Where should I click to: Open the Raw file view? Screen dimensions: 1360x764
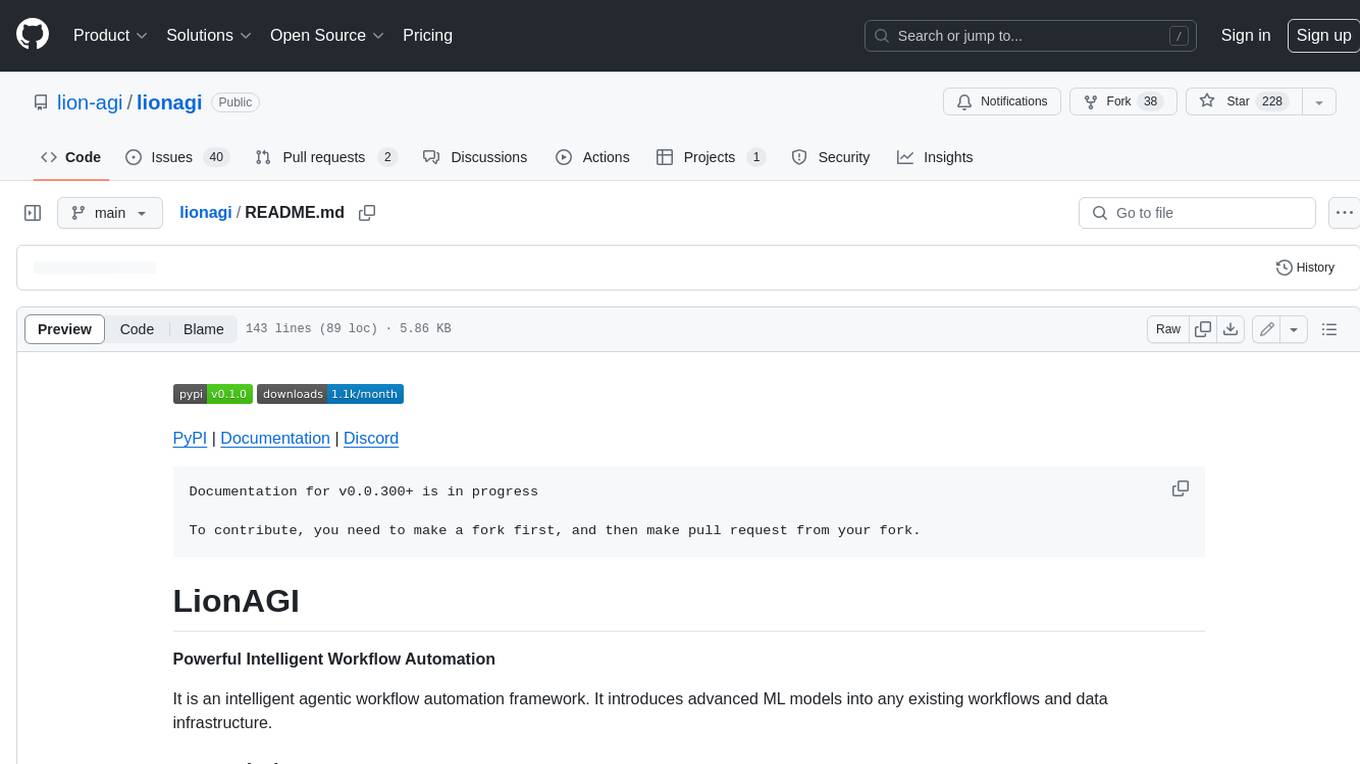(x=1168, y=329)
